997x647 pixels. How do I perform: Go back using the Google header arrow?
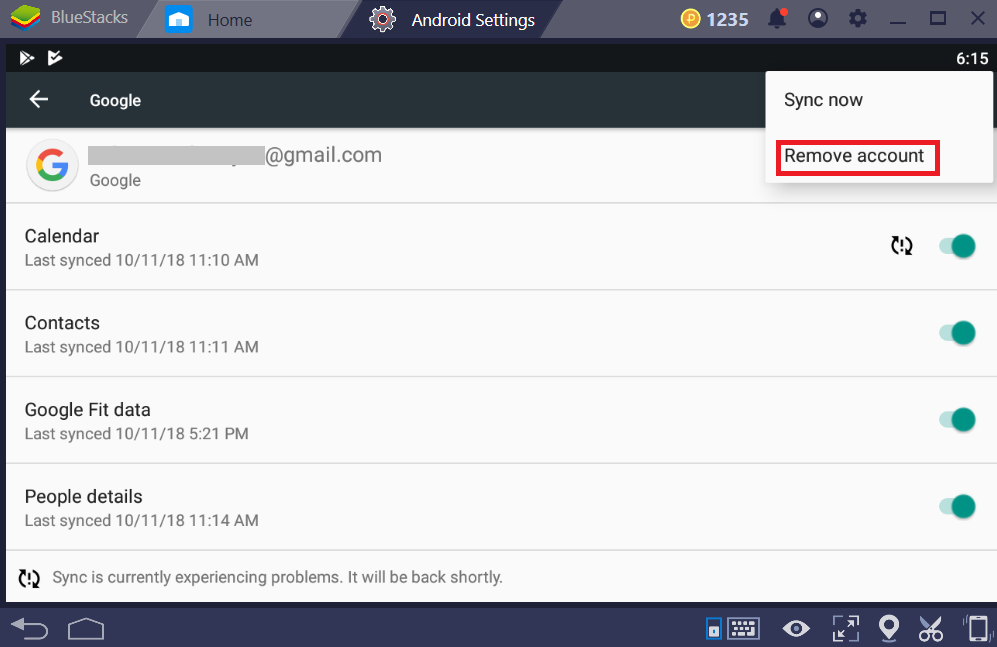(39, 99)
